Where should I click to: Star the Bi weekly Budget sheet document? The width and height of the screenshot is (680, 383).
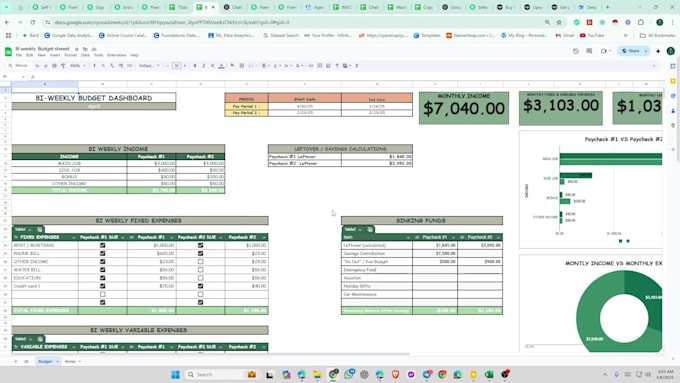[x=77, y=49]
